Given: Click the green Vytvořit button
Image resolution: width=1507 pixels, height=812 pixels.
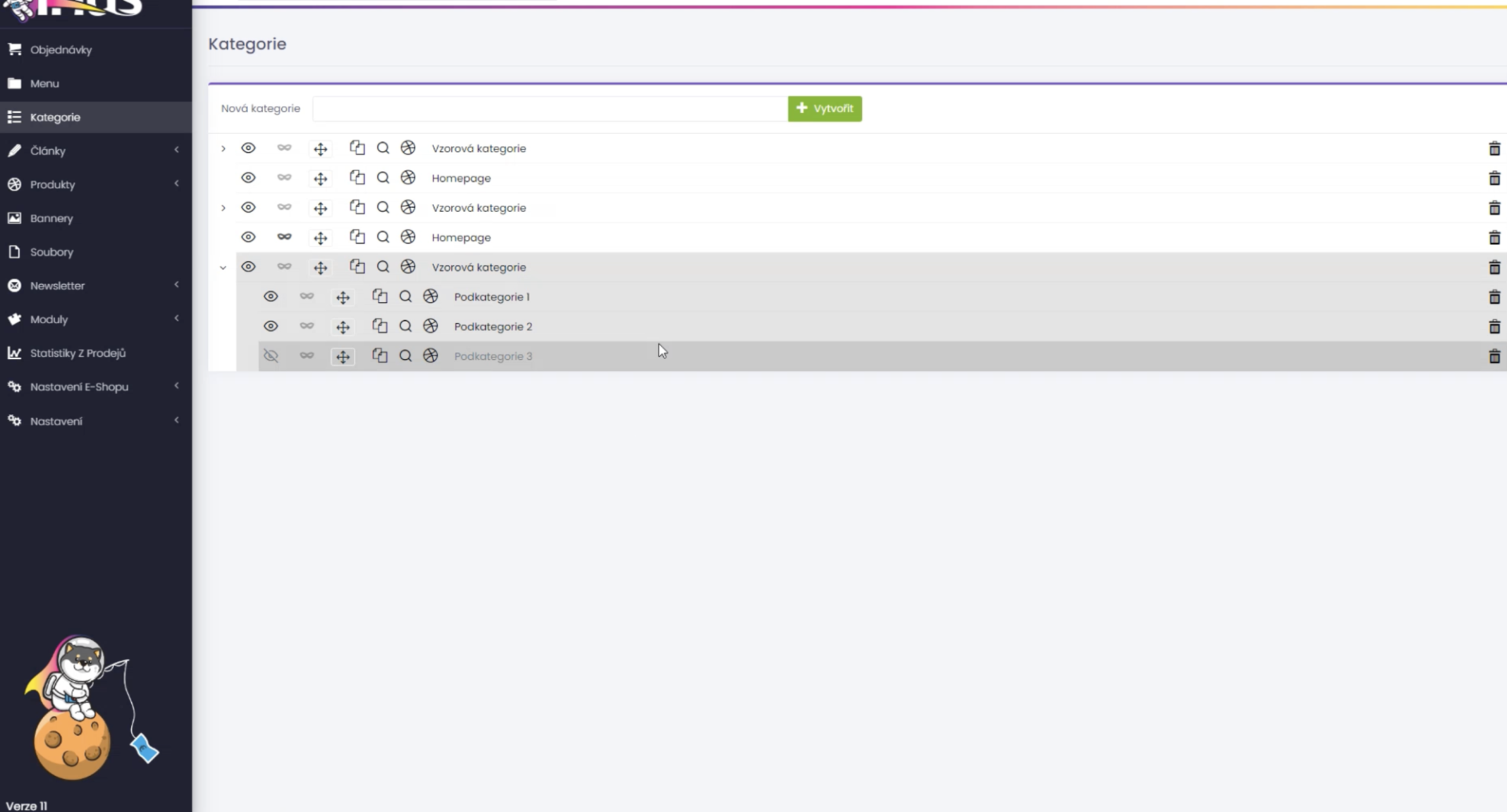Looking at the screenshot, I should click(824, 108).
